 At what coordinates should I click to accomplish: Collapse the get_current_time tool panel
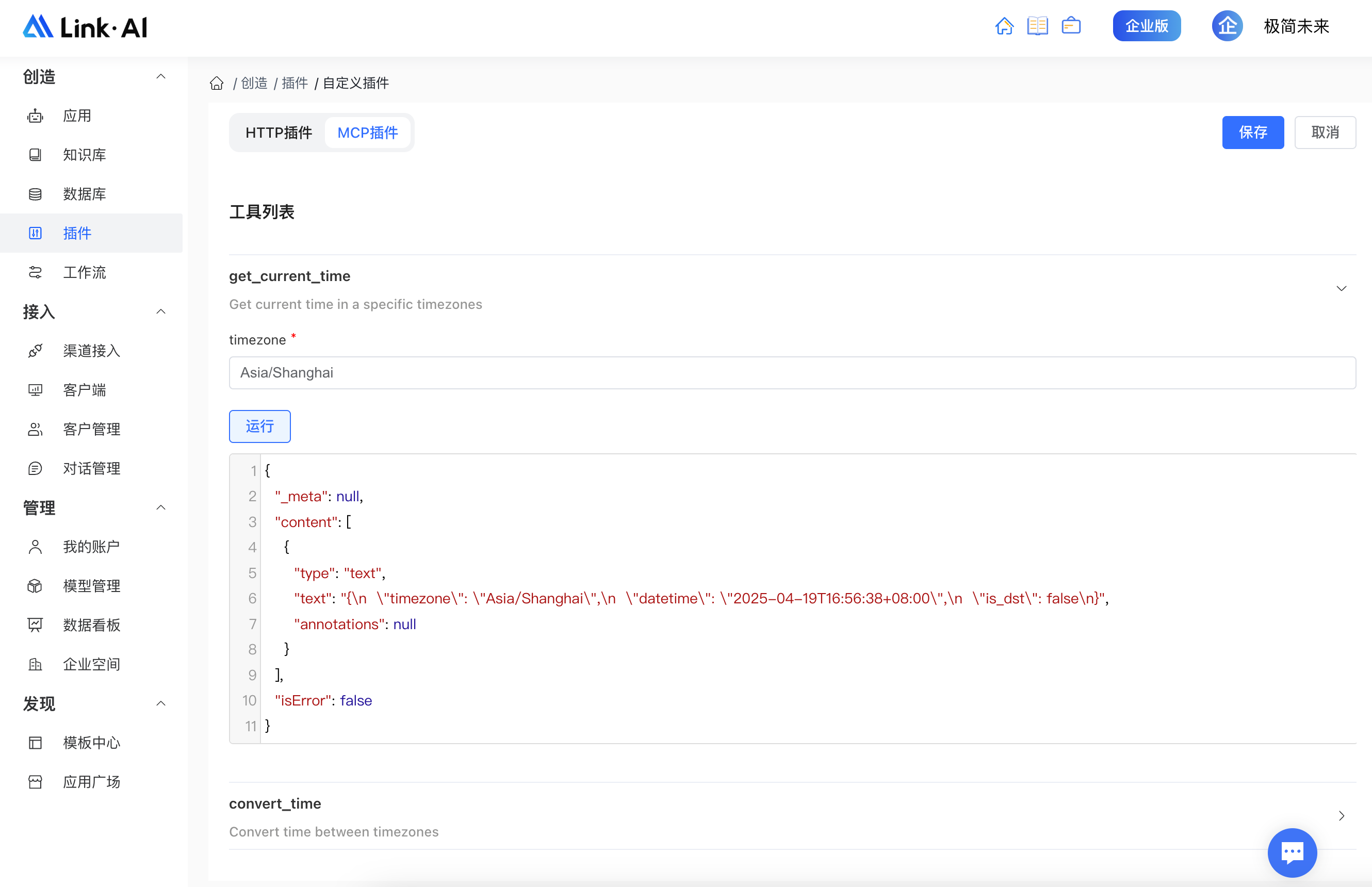tap(1341, 289)
